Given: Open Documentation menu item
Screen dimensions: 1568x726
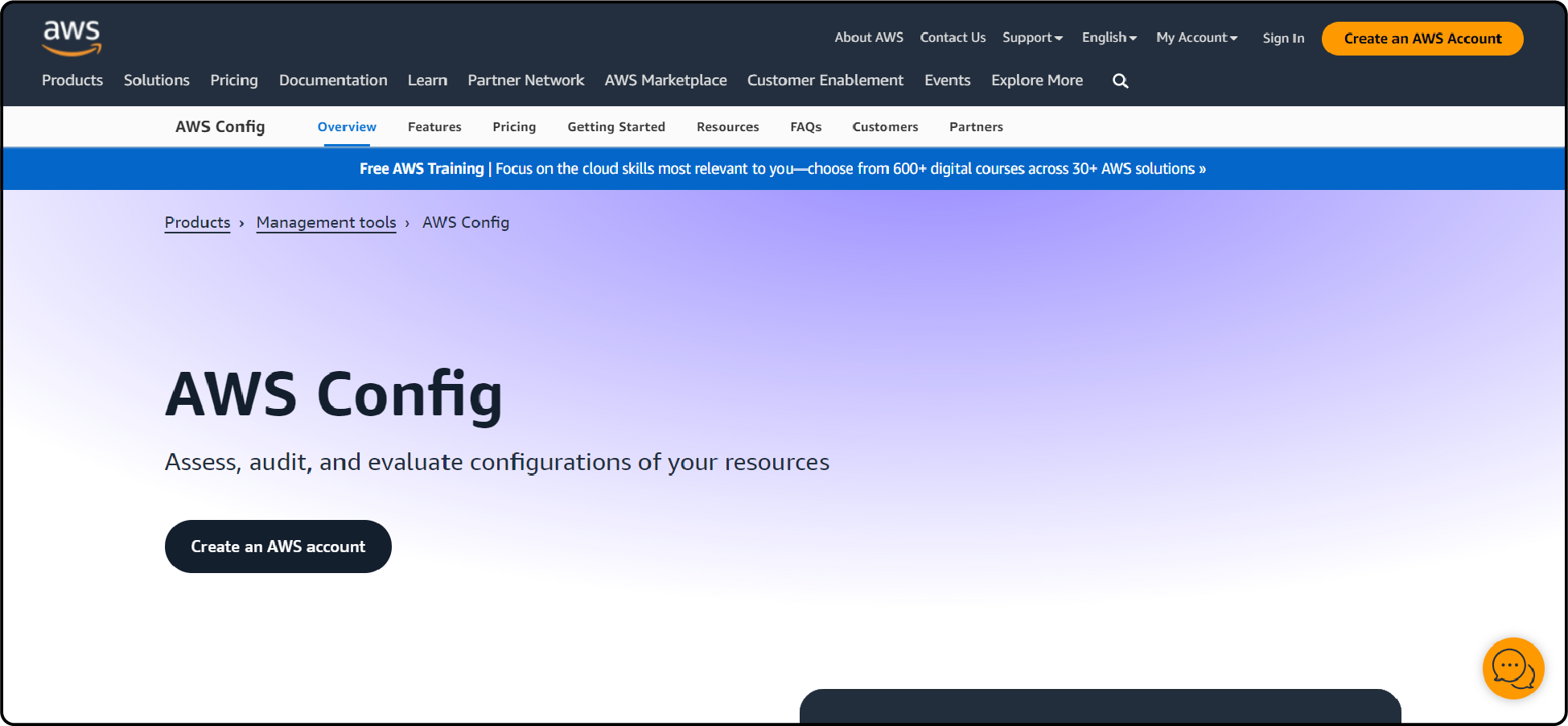Looking at the screenshot, I should [x=333, y=80].
